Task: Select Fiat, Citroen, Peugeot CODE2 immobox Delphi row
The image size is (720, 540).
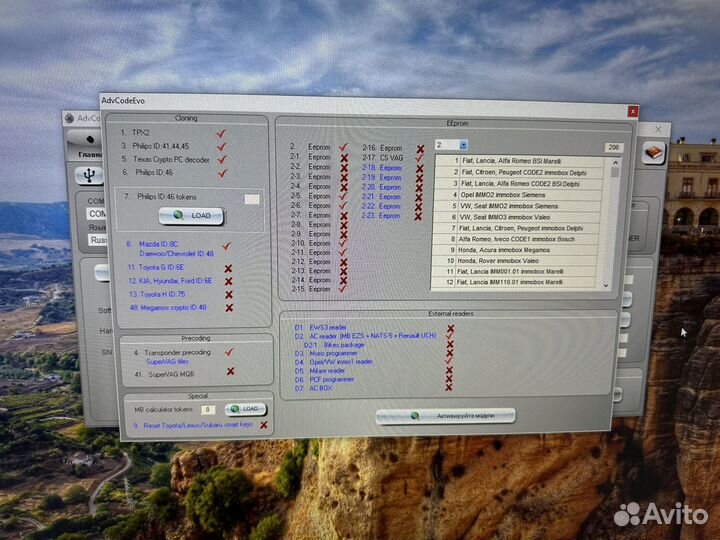Action: click(519, 173)
